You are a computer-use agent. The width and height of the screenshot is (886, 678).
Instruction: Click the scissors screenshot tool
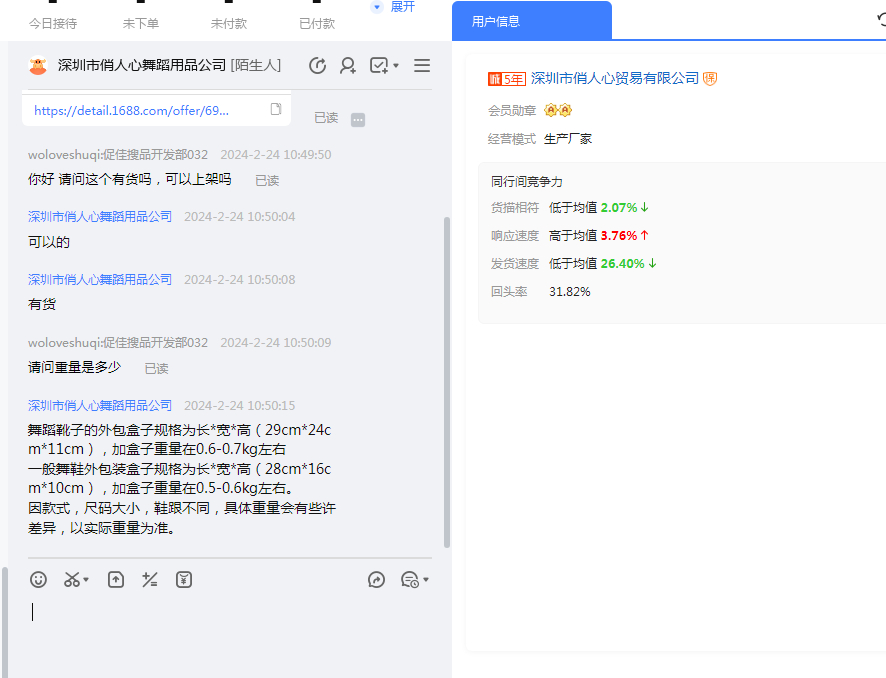pyautogui.click(x=72, y=580)
